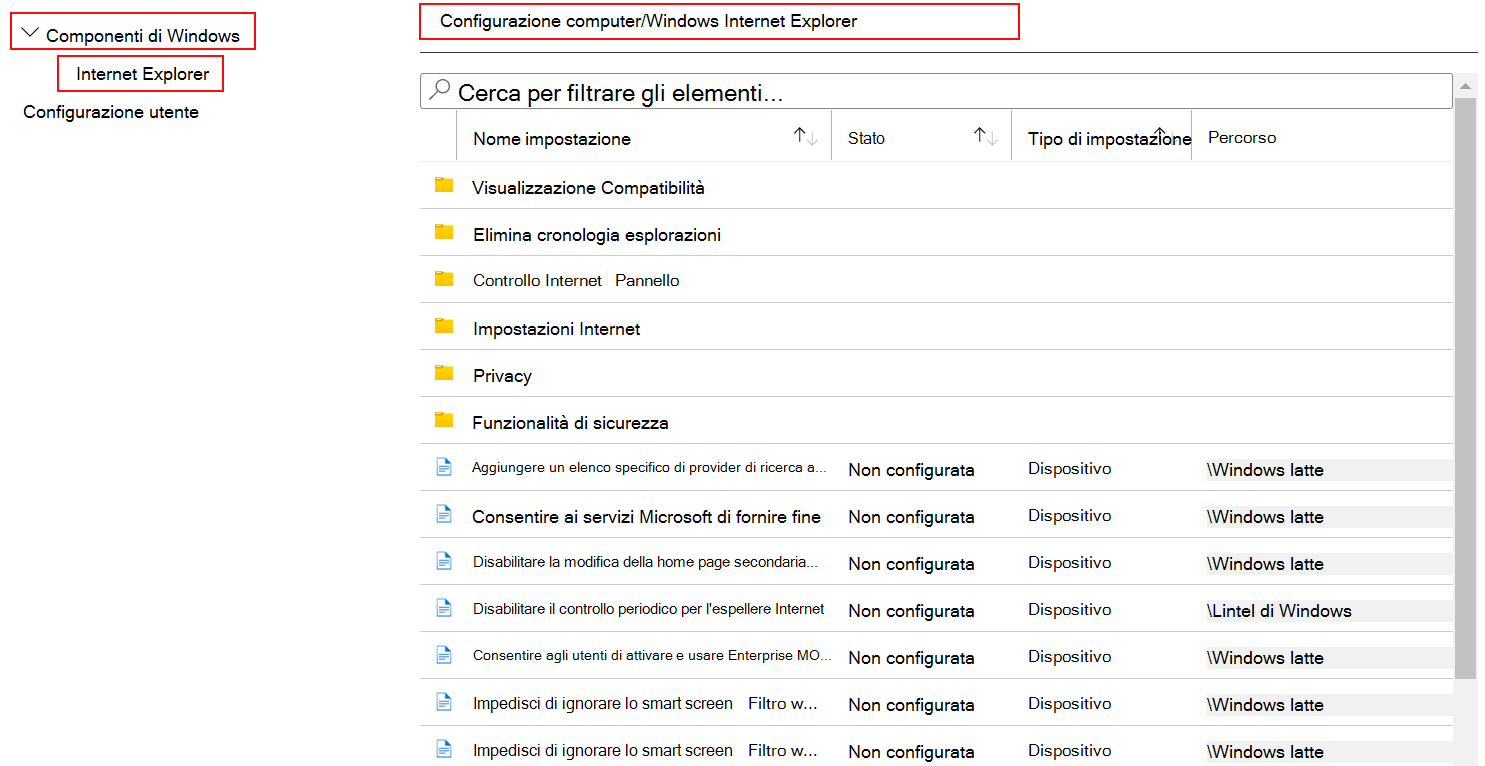The image size is (1485, 766).
Task: Sort by Nome impostazione arrows
Action: tap(806, 137)
